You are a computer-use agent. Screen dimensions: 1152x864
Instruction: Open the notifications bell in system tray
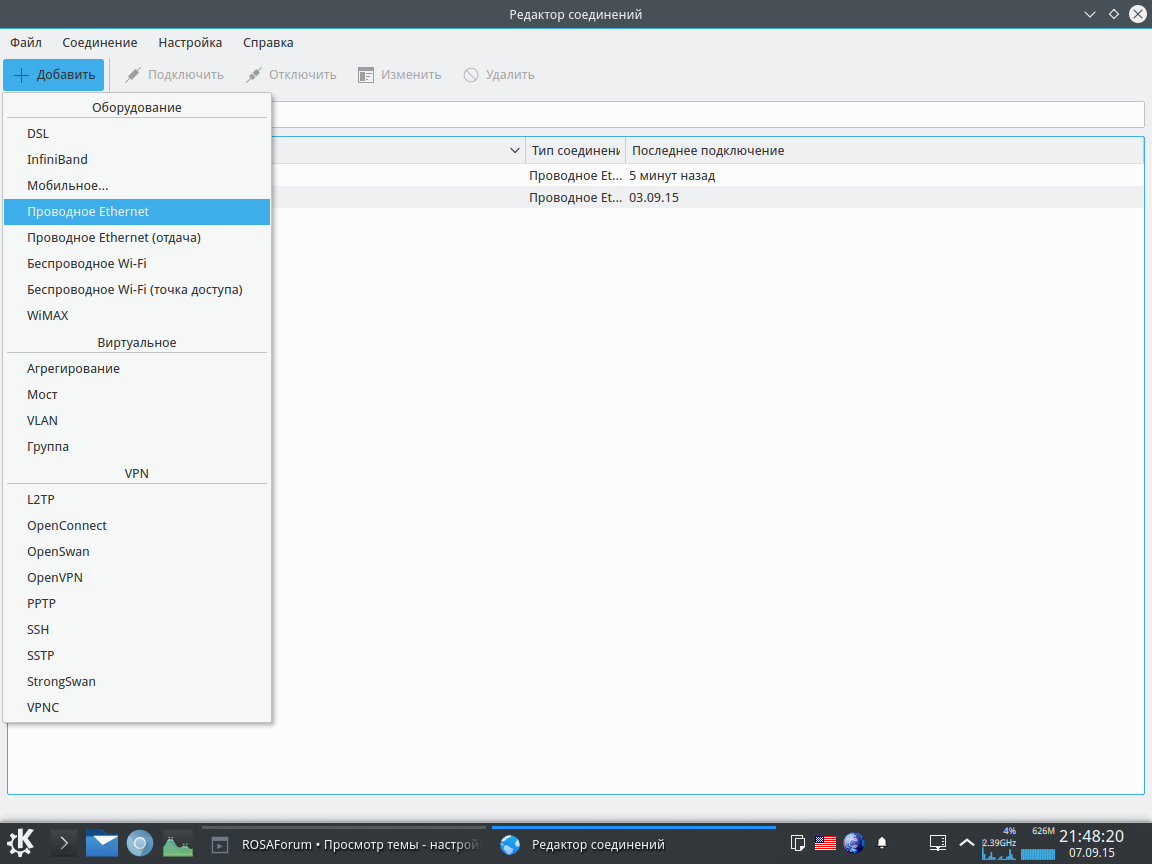[x=882, y=843]
